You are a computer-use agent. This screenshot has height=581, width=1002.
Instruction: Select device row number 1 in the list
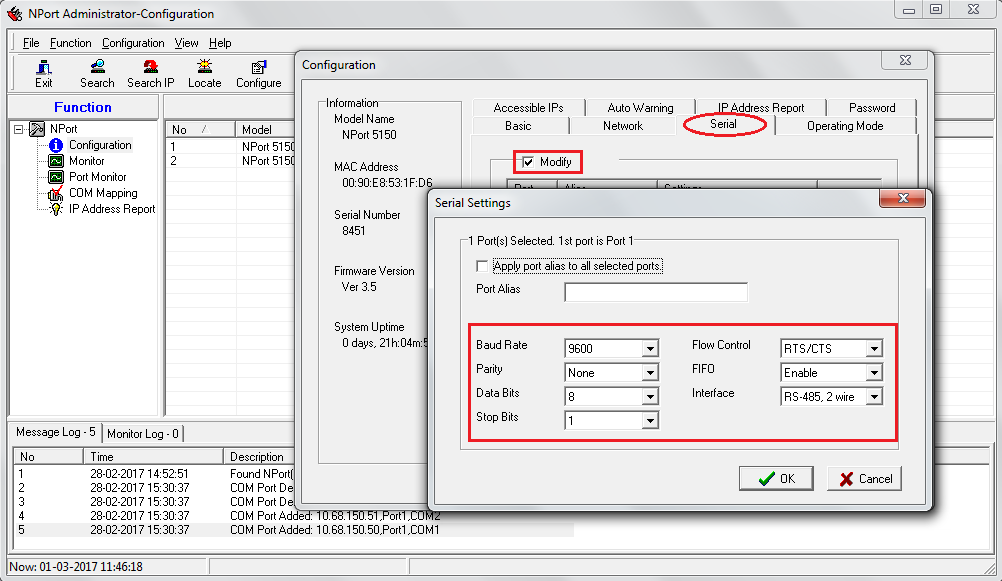point(231,146)
